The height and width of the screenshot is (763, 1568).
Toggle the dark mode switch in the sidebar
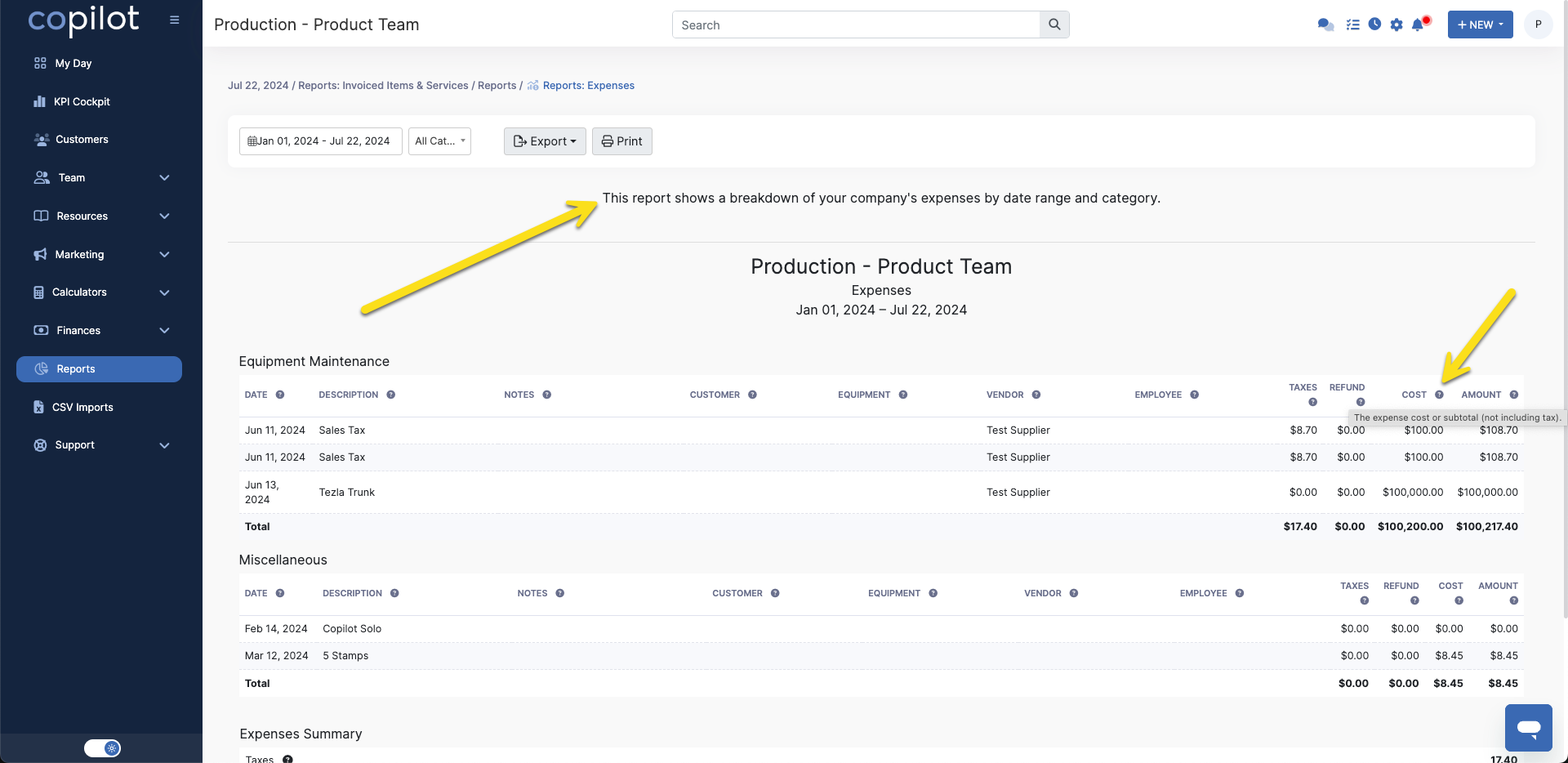(102, 748)
